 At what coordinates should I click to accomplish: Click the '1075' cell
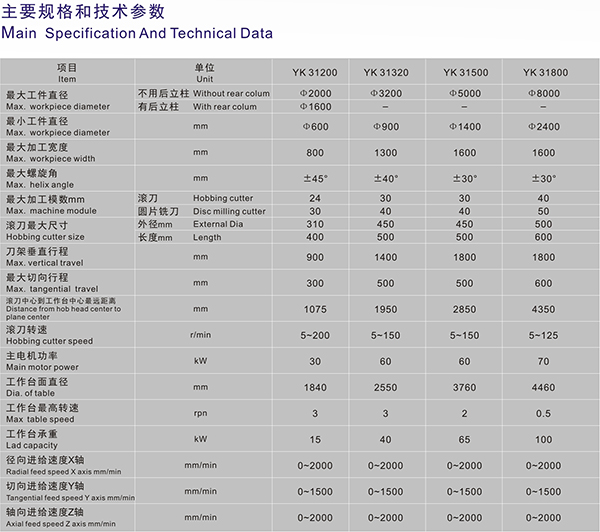(315, 309)
